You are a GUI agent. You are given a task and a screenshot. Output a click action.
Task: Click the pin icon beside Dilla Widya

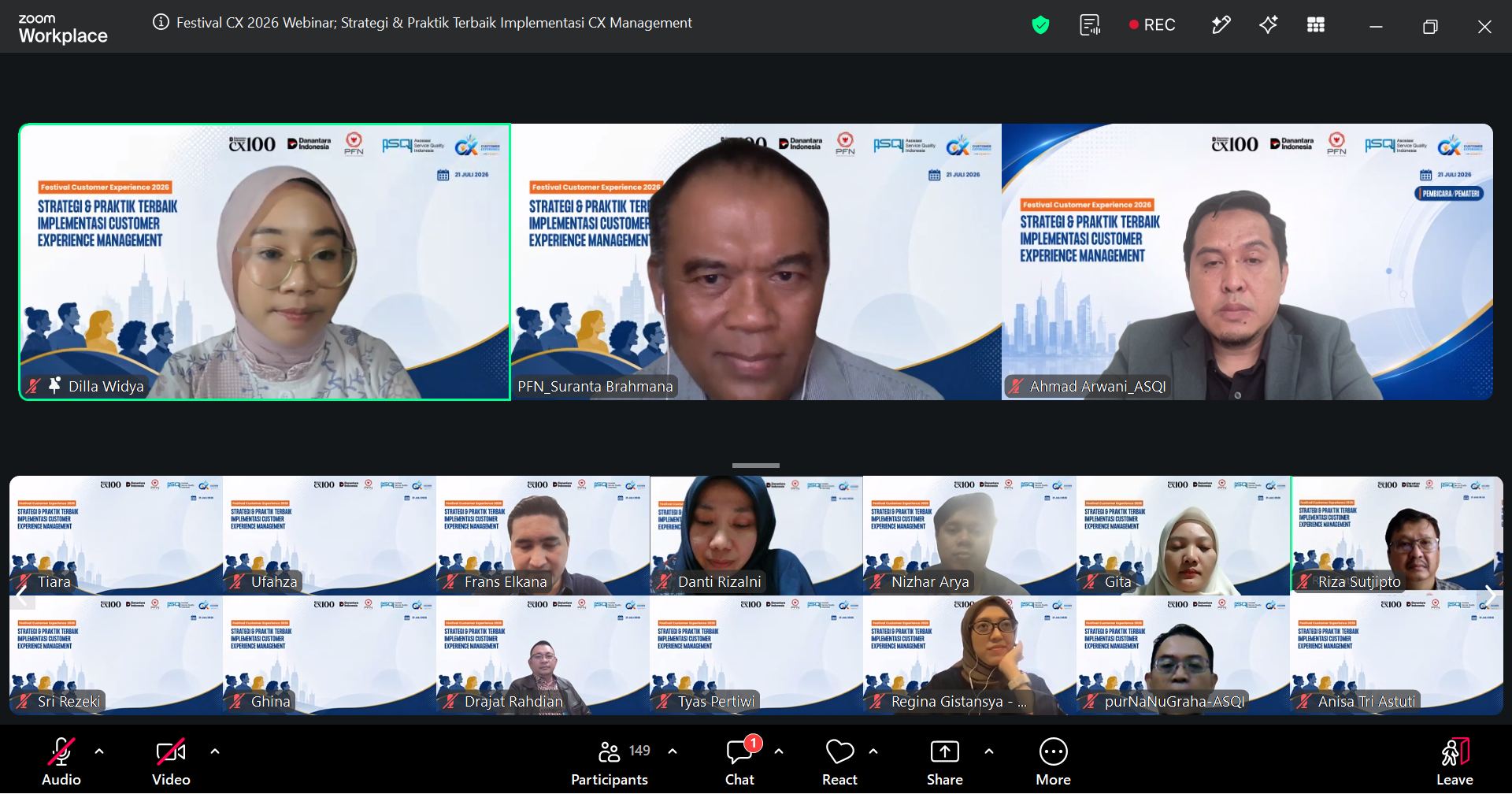pos(54,385)
